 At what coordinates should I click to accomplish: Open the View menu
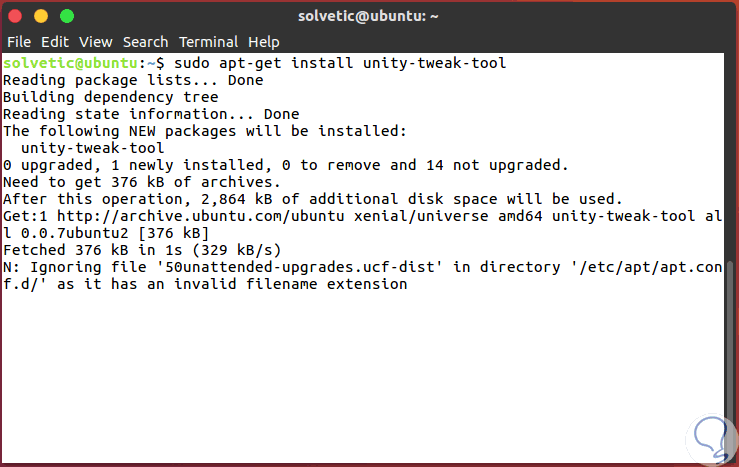point(96,42)
